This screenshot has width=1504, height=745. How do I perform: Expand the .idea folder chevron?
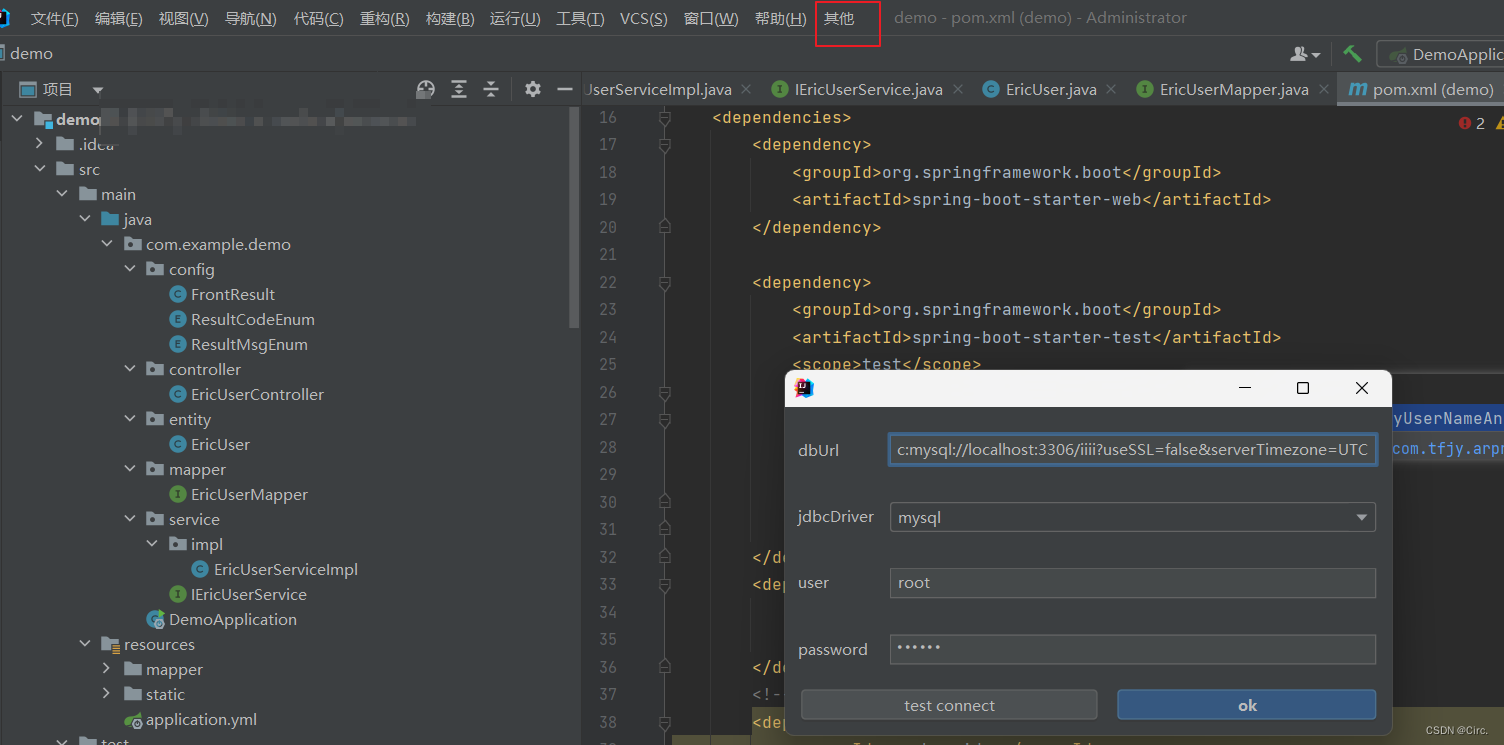coord(39,144)
